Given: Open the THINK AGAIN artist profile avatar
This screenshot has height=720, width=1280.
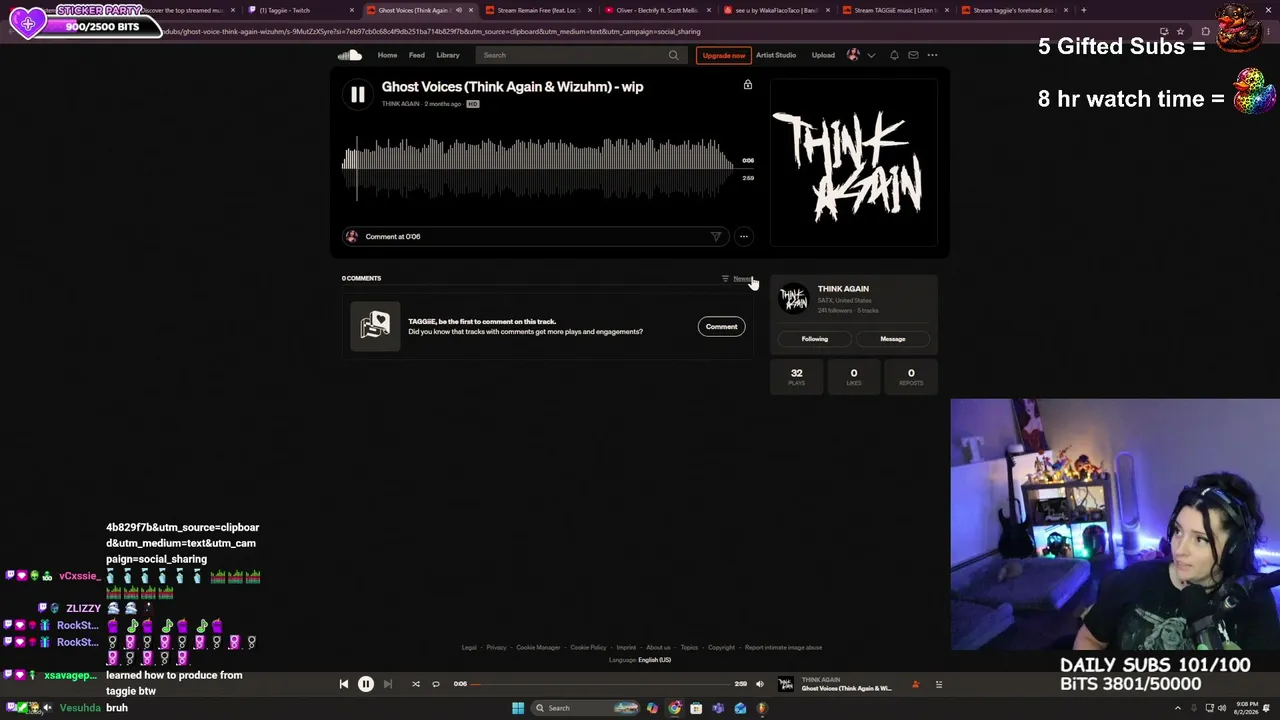Looking at the screenshot, I should tap(793, 298).
